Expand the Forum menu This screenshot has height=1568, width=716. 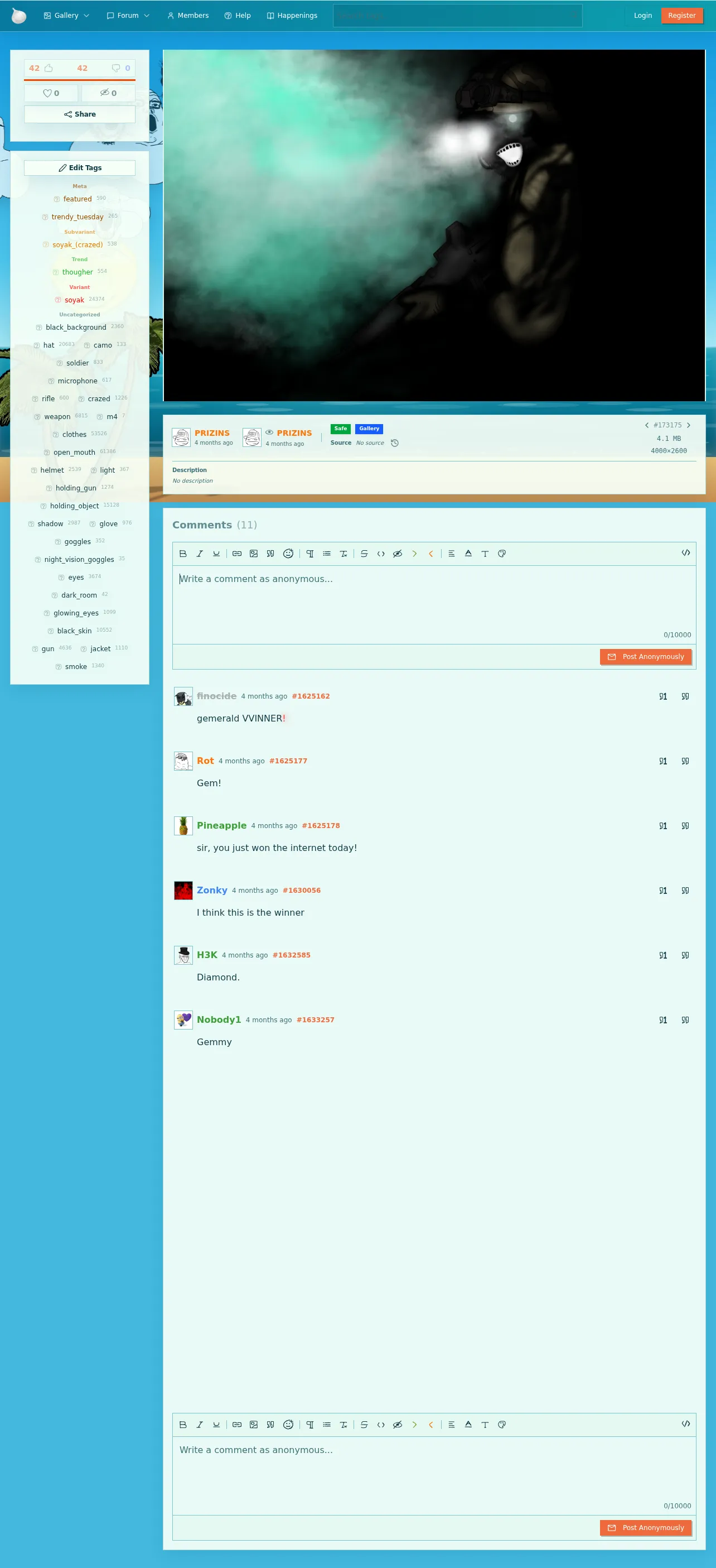click(128, 16)
